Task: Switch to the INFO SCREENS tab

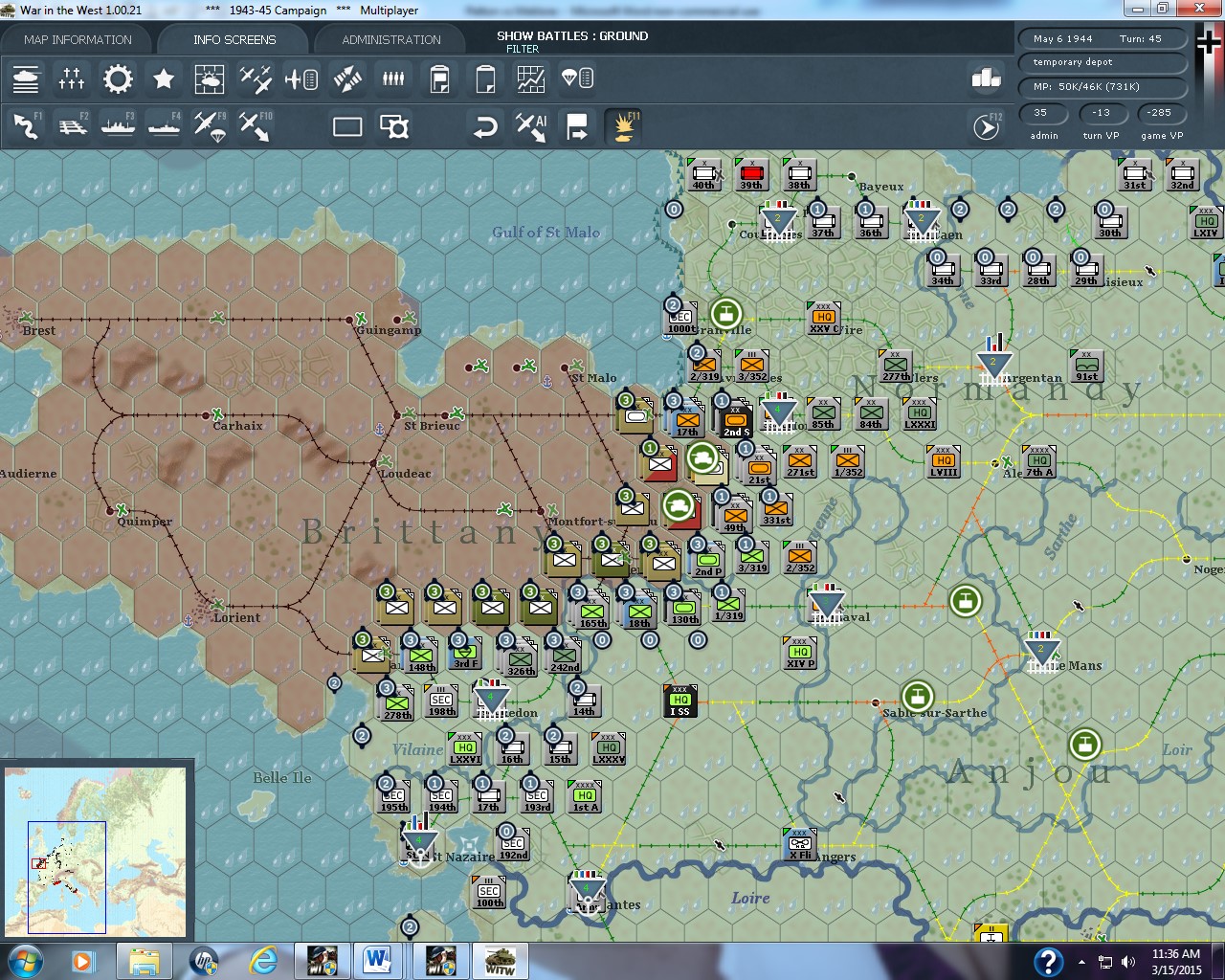Action: pos(234,39)
